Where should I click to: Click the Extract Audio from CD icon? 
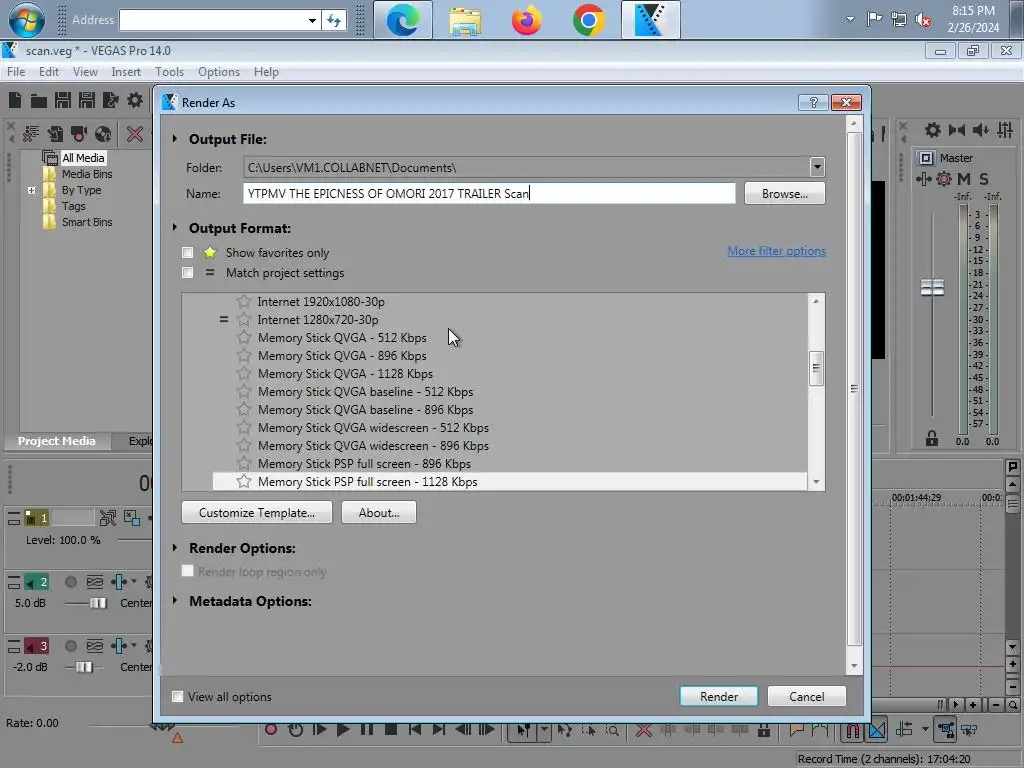(x=103, y=134)
